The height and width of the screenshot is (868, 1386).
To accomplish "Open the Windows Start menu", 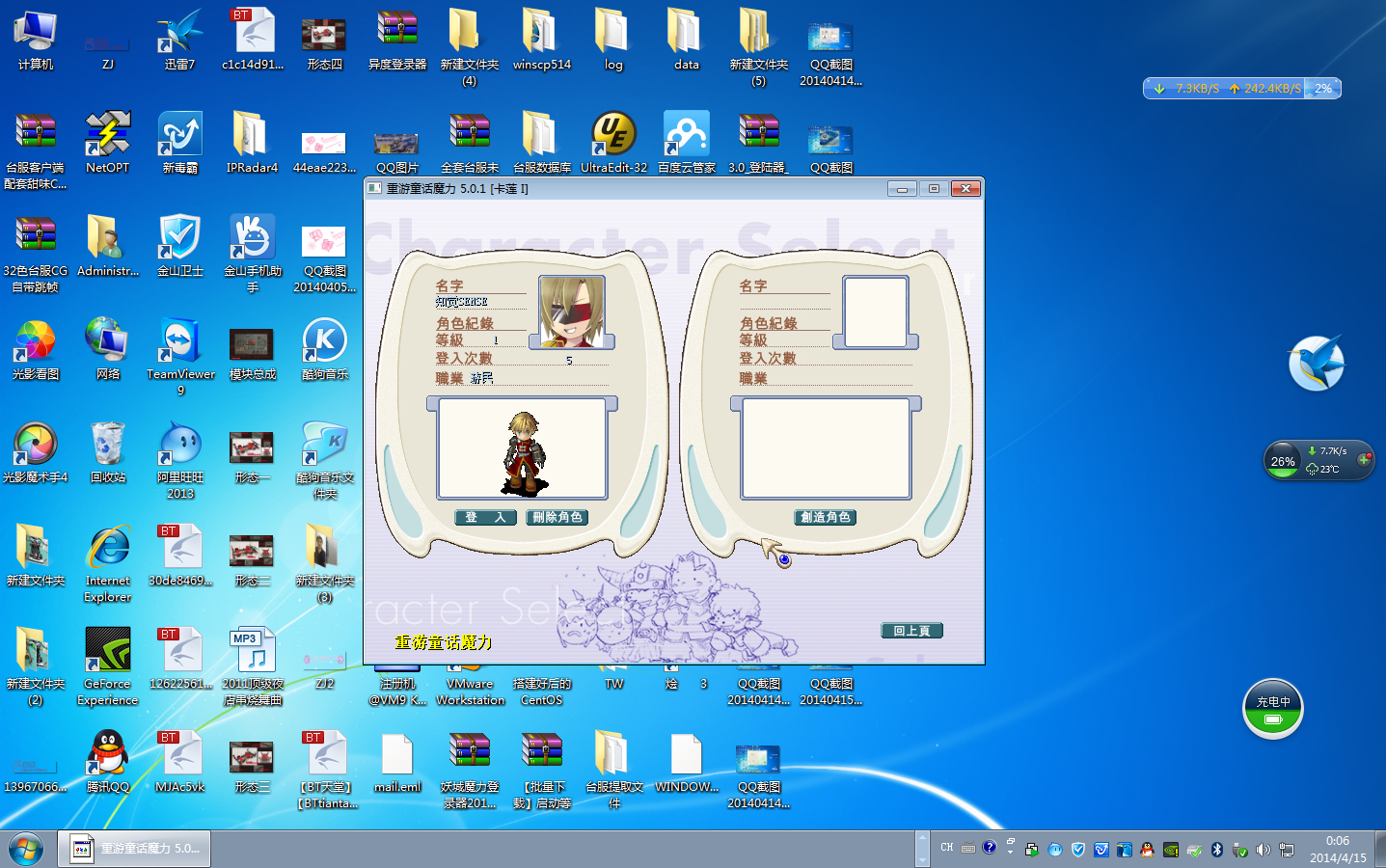I will coord(26,849).
